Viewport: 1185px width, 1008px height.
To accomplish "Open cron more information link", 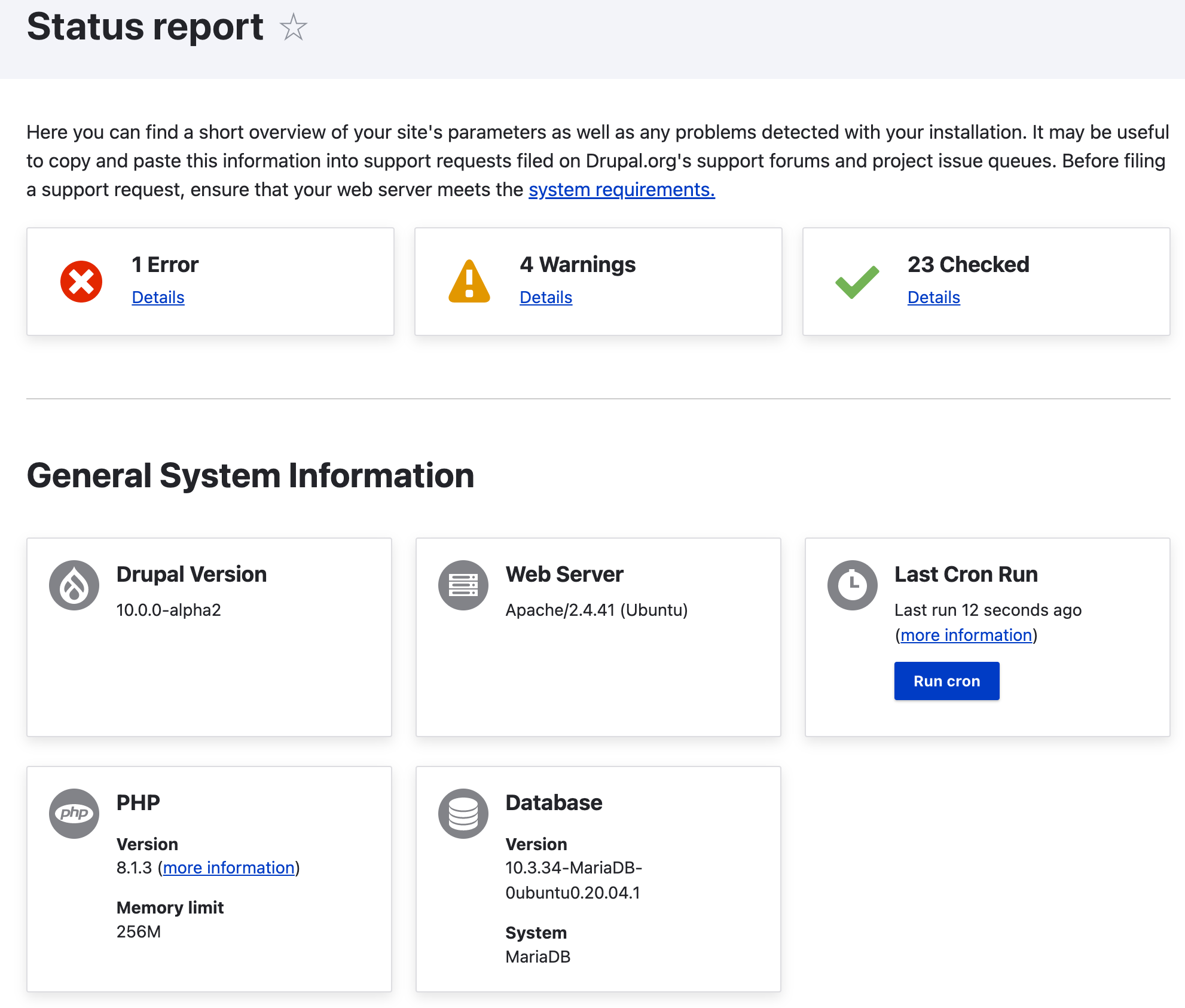I will 967,635.
